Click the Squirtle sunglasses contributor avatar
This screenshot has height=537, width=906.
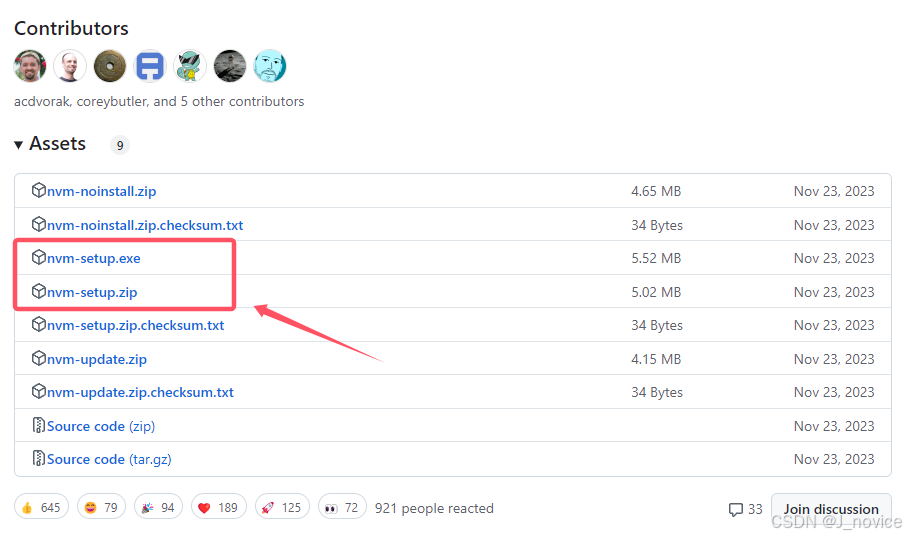pos(190,66)
